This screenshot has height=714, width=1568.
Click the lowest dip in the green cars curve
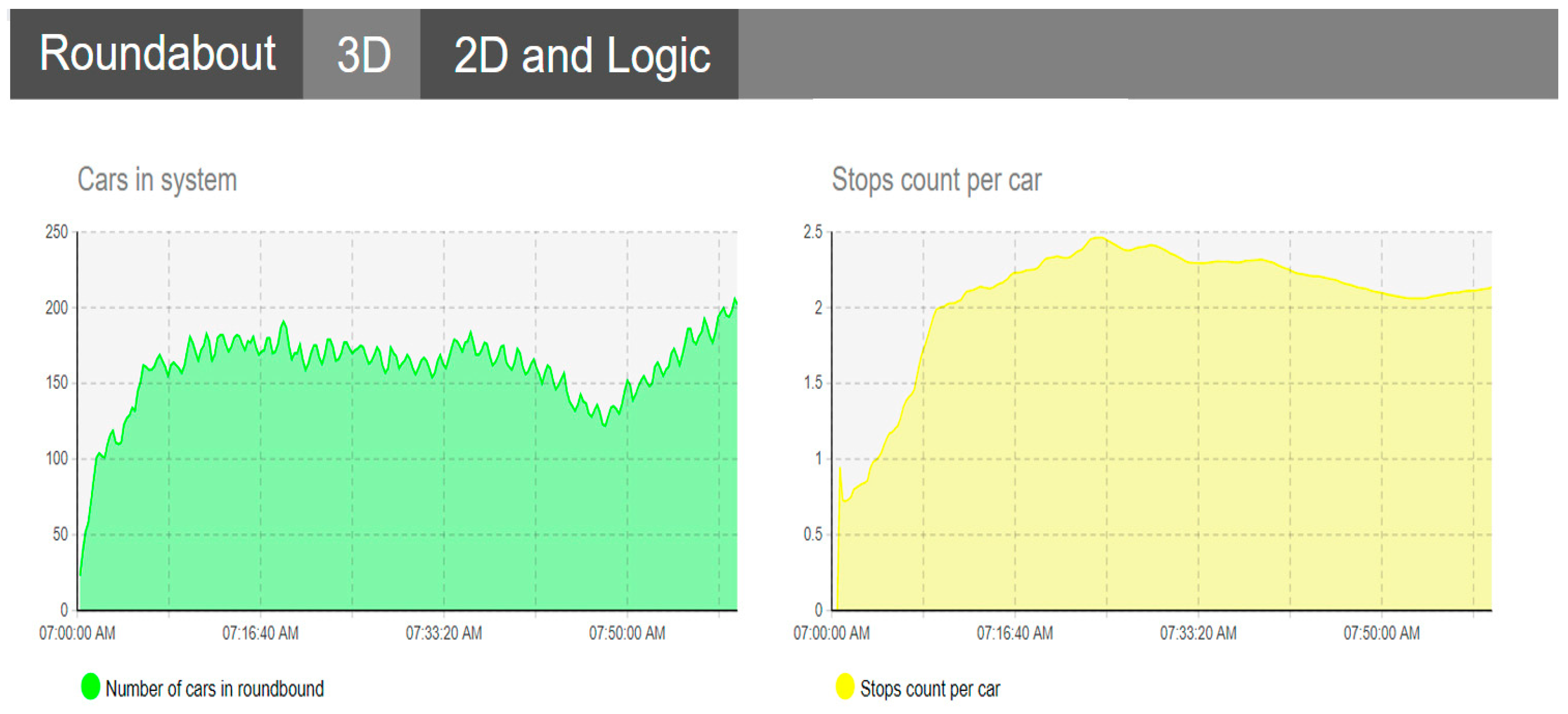click(604, 425)
